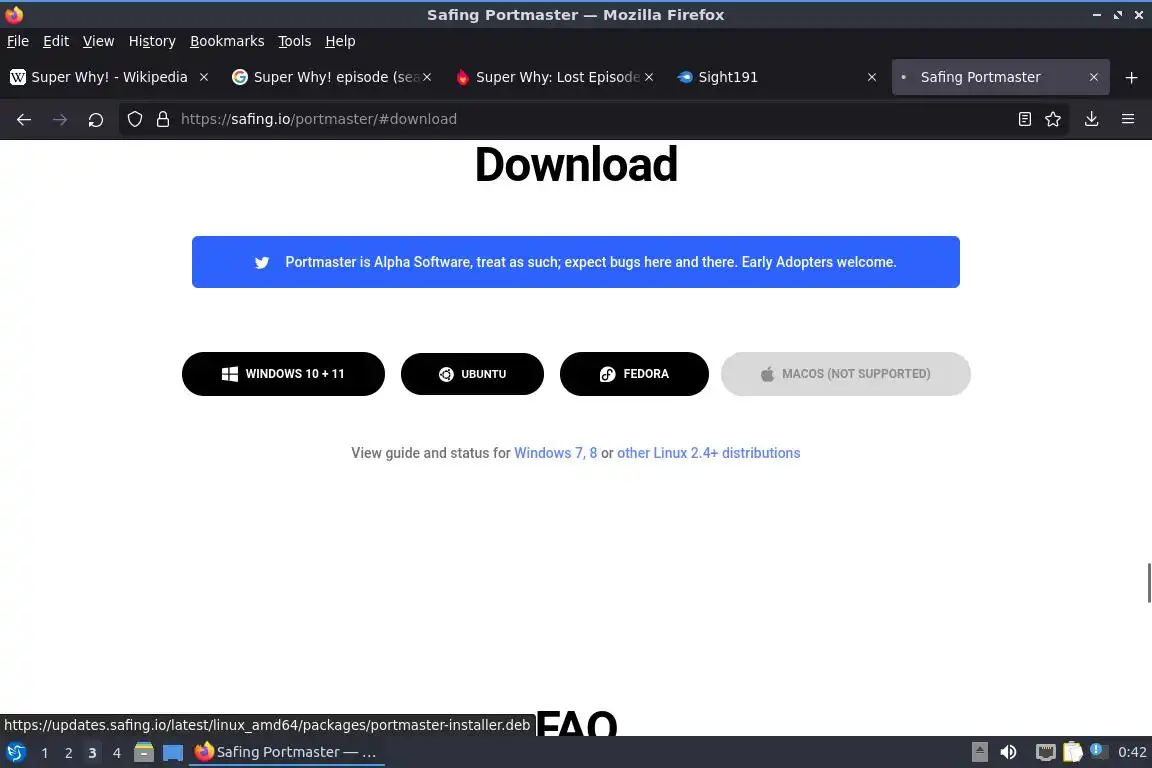Switch to virtual desktop 1
The height and width of the screenshot is (768, 1152).
(x=45, y=753)
